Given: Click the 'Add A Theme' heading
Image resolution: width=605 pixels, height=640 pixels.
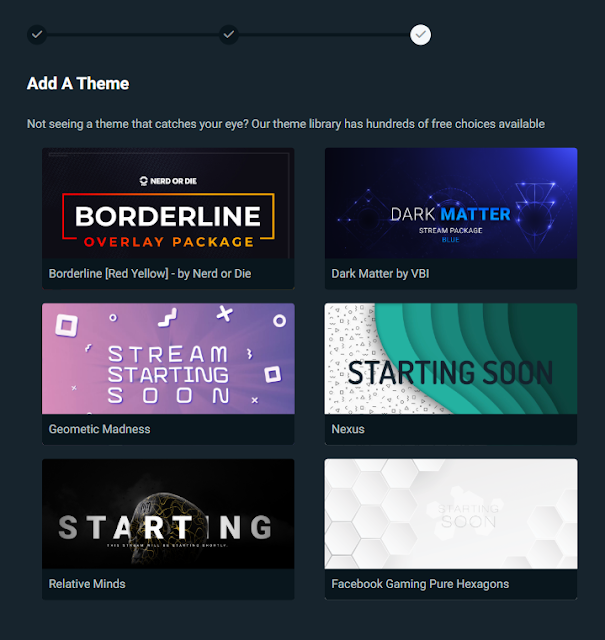Looking at the screenshot, I should pos(78,83).
